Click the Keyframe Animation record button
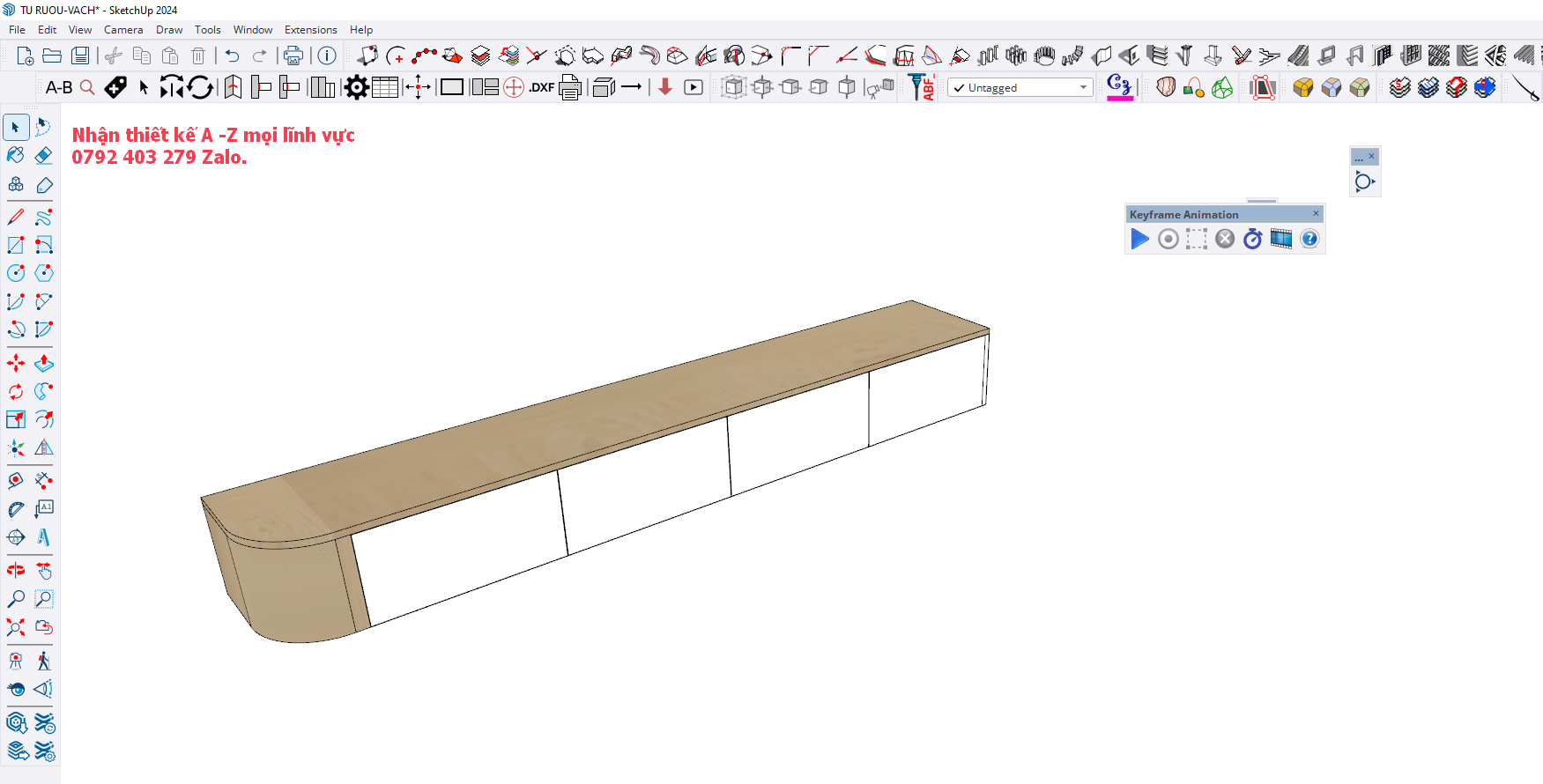The height and width of the screenshot is (784, 1543). pos(1168,239)
